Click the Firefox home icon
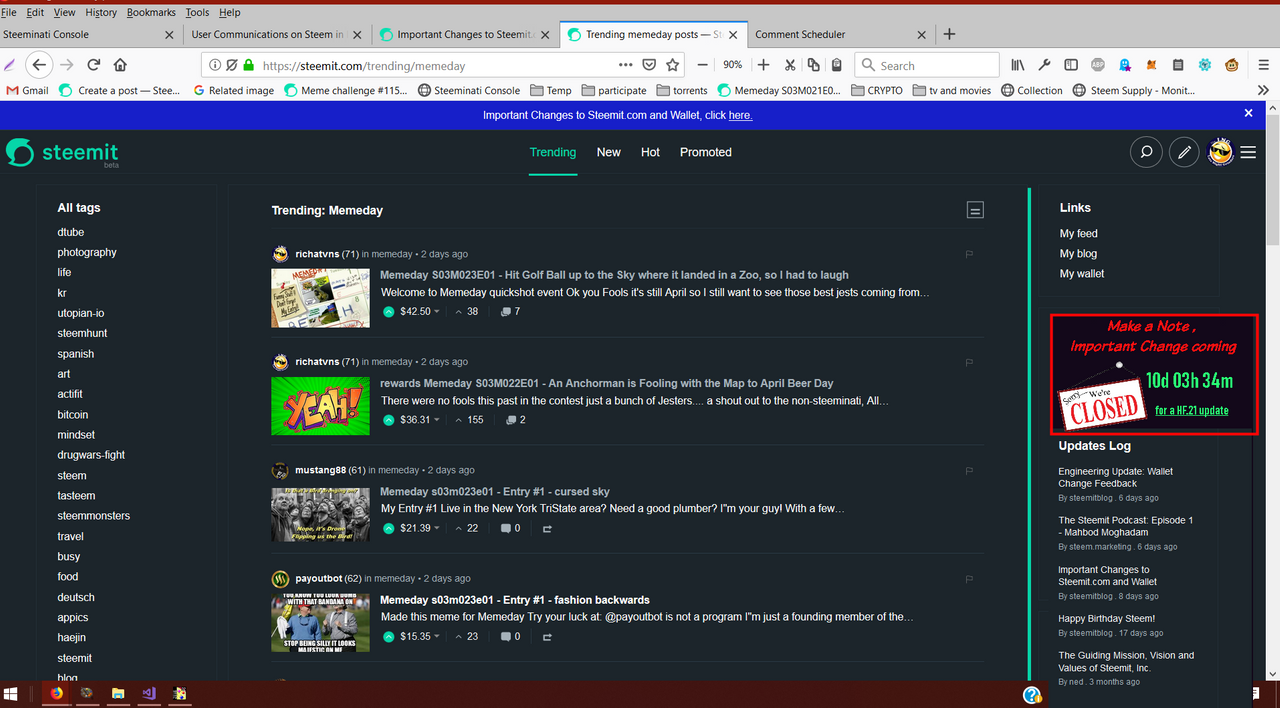The height and width of the screenshot is (708, 1280). [x=120, y=65]
